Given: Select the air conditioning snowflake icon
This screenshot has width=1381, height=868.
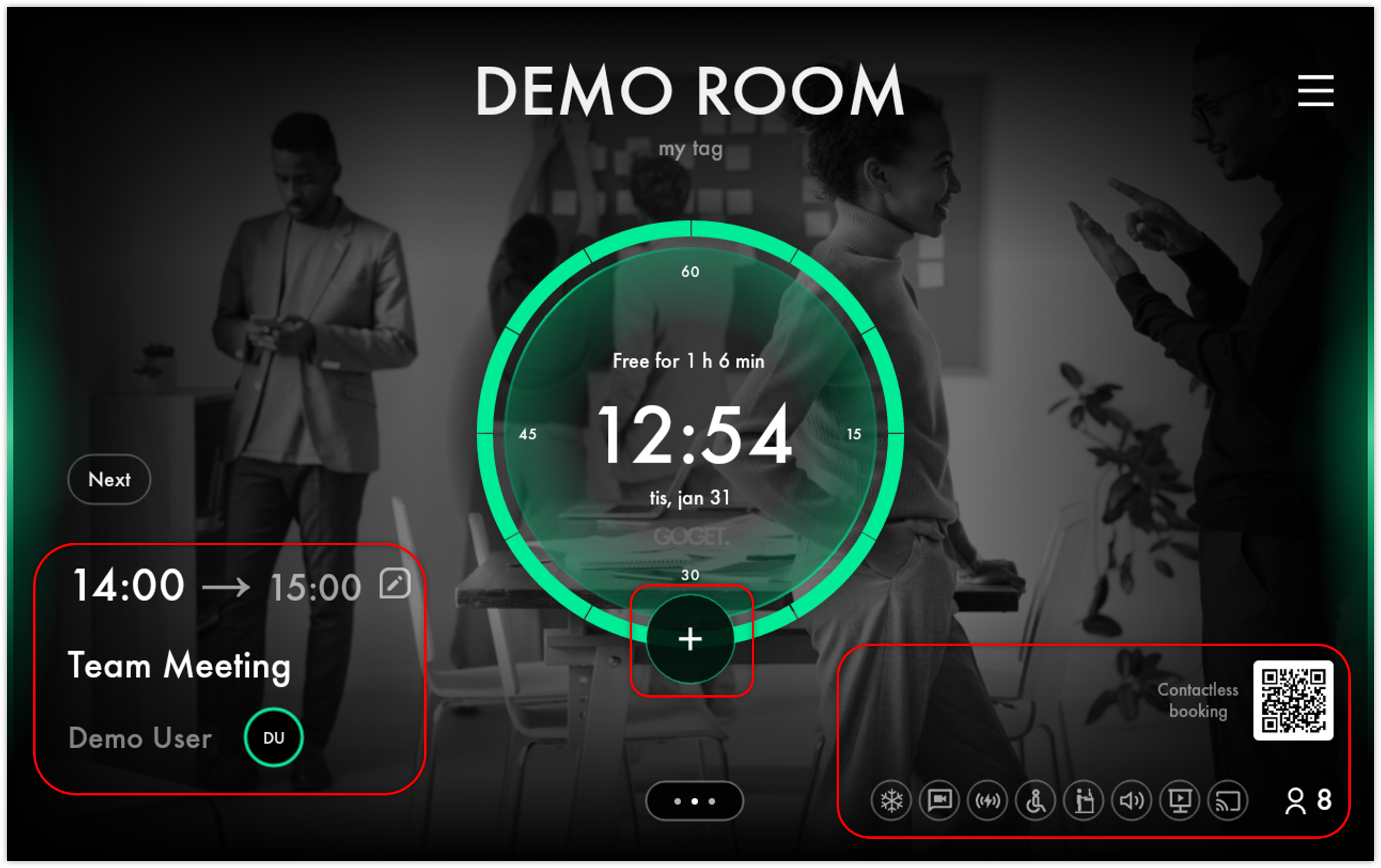Looking at the screenshot, I should click(x=891, y=800).
